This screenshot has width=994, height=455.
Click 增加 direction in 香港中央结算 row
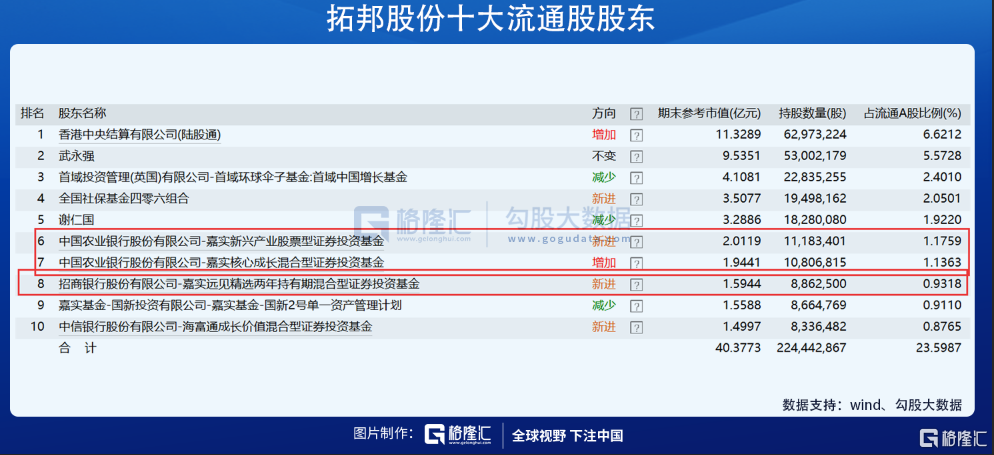pos(604,135)
